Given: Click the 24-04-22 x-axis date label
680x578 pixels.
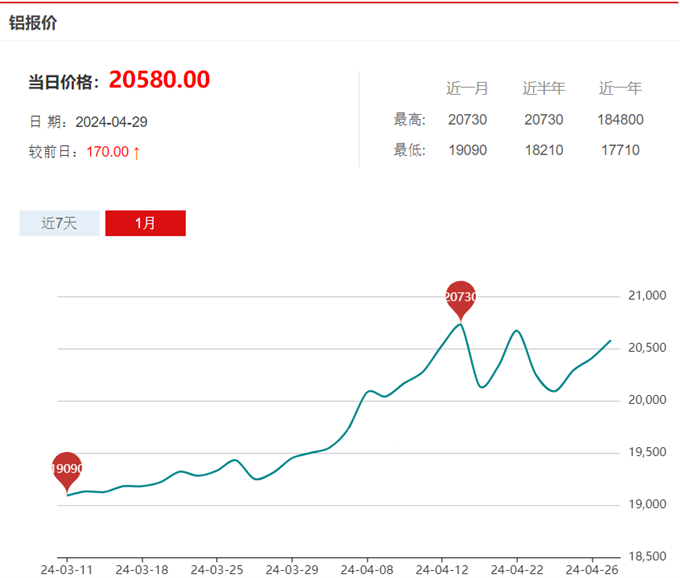Looking at the screenshot, I should click(x=517, y=569).
